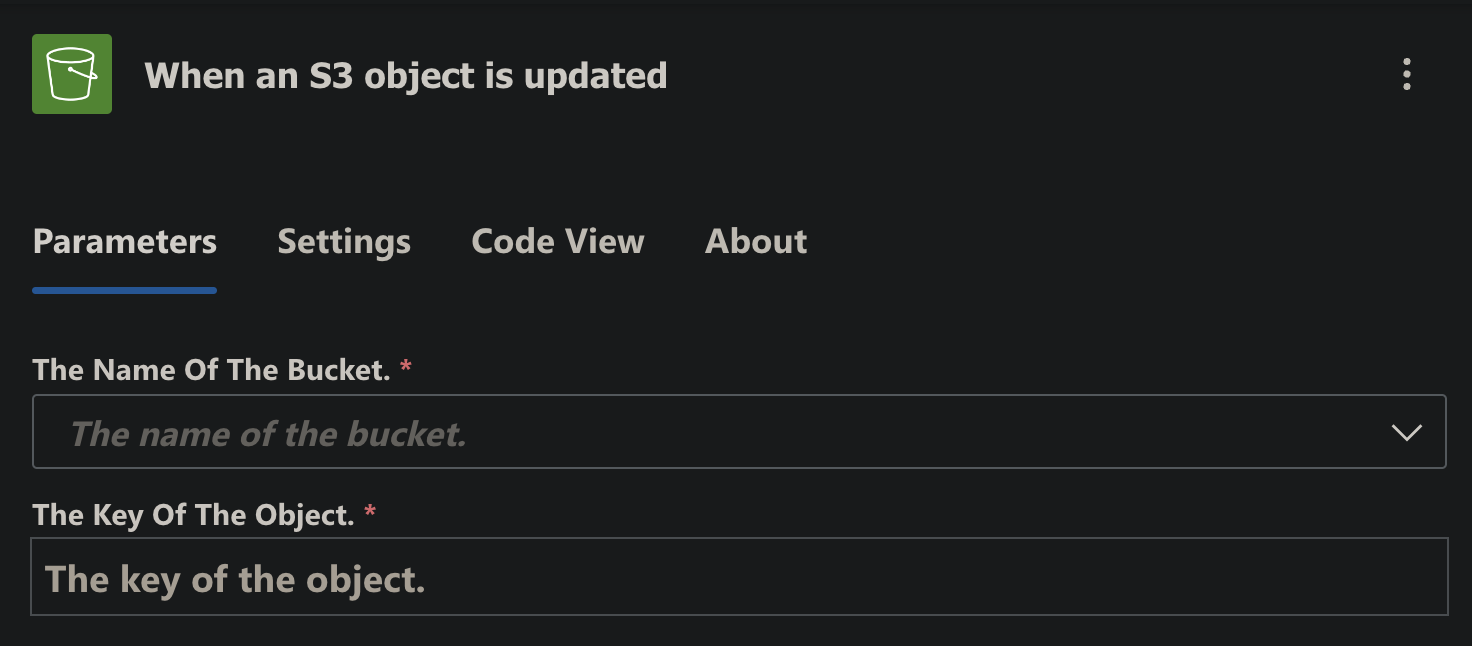Expand the bucket name dropdown chevron
This screenshot has height=646, width=1472.
click(1406, 432)
